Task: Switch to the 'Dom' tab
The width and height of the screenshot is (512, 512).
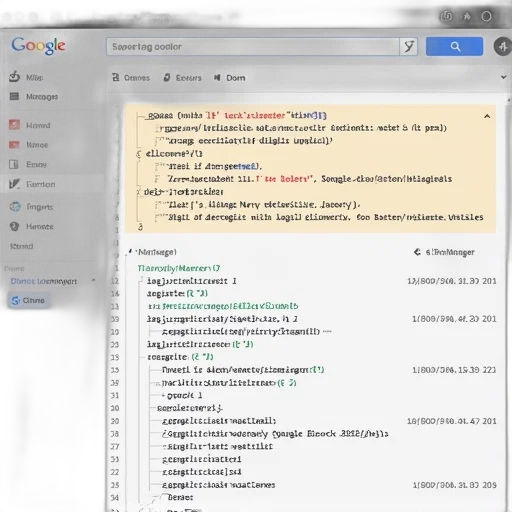Action: click(230, 78)
